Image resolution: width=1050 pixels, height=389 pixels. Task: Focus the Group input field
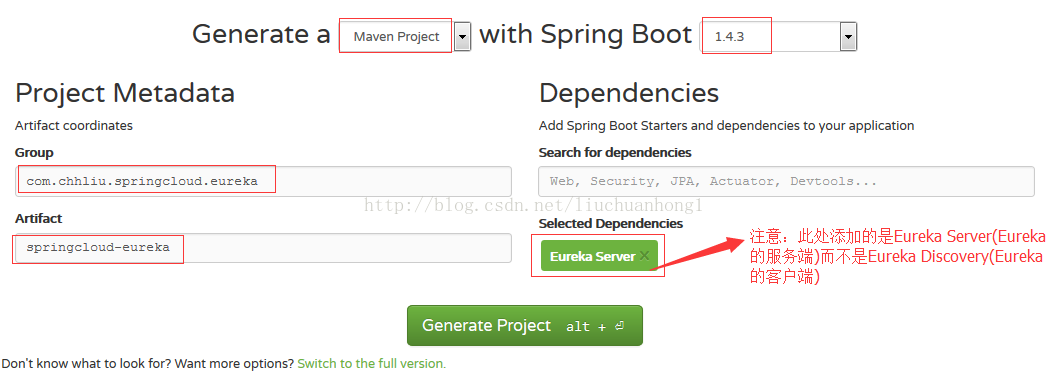[263, 181]
